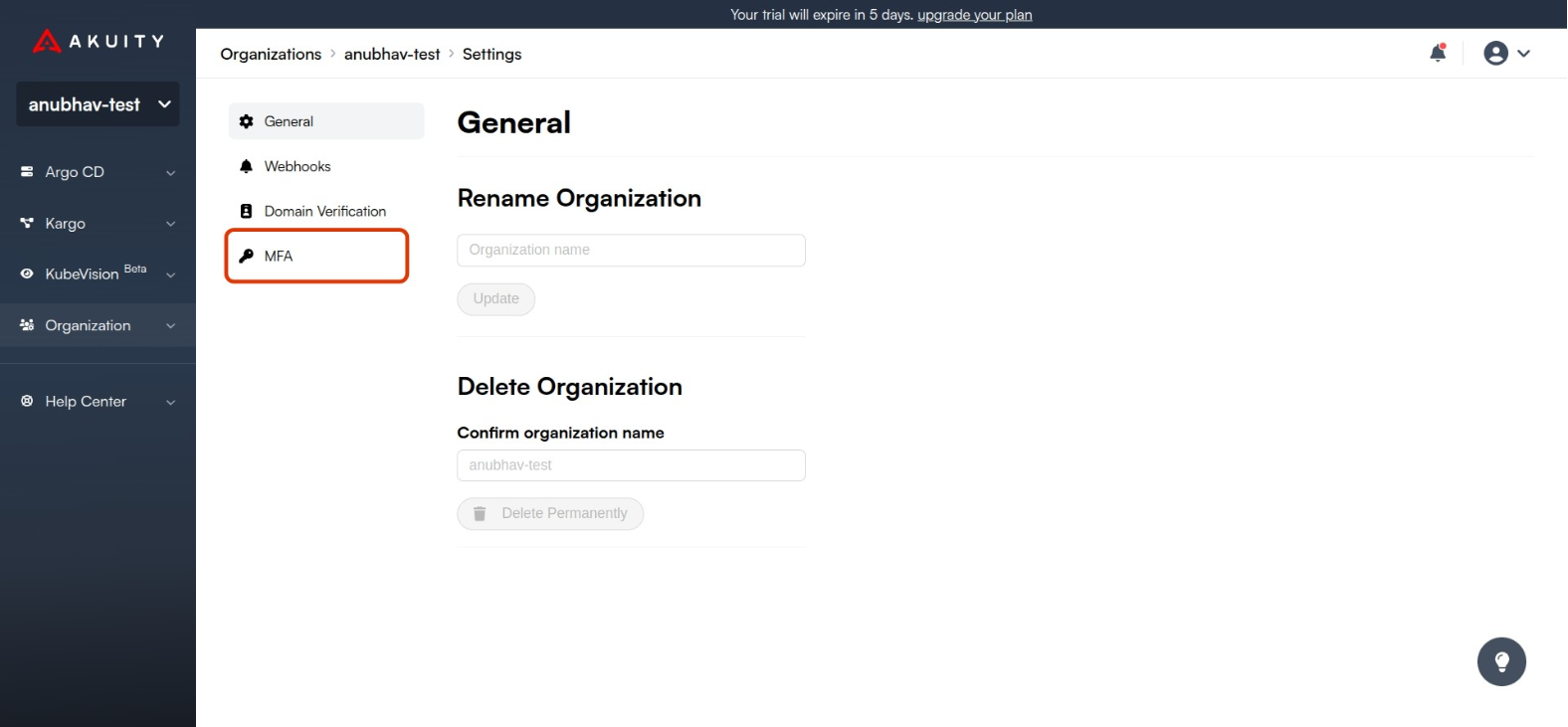Click the KubeVision eye icon
The image size is (1568, 727).
click(27, 273)
